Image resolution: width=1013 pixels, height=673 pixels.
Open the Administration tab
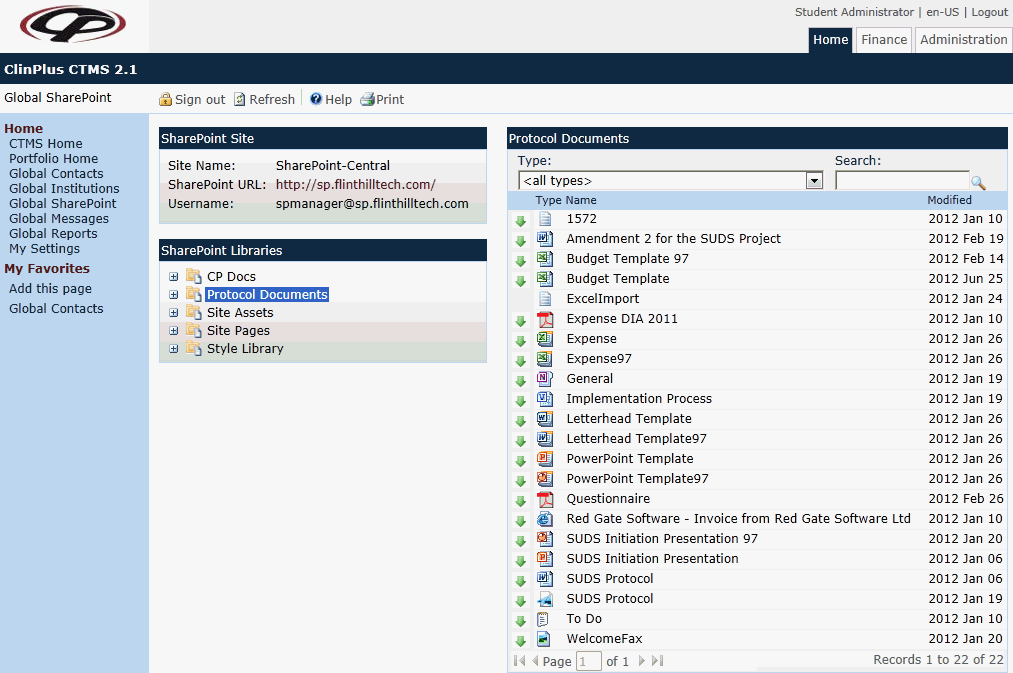point(963,40)
